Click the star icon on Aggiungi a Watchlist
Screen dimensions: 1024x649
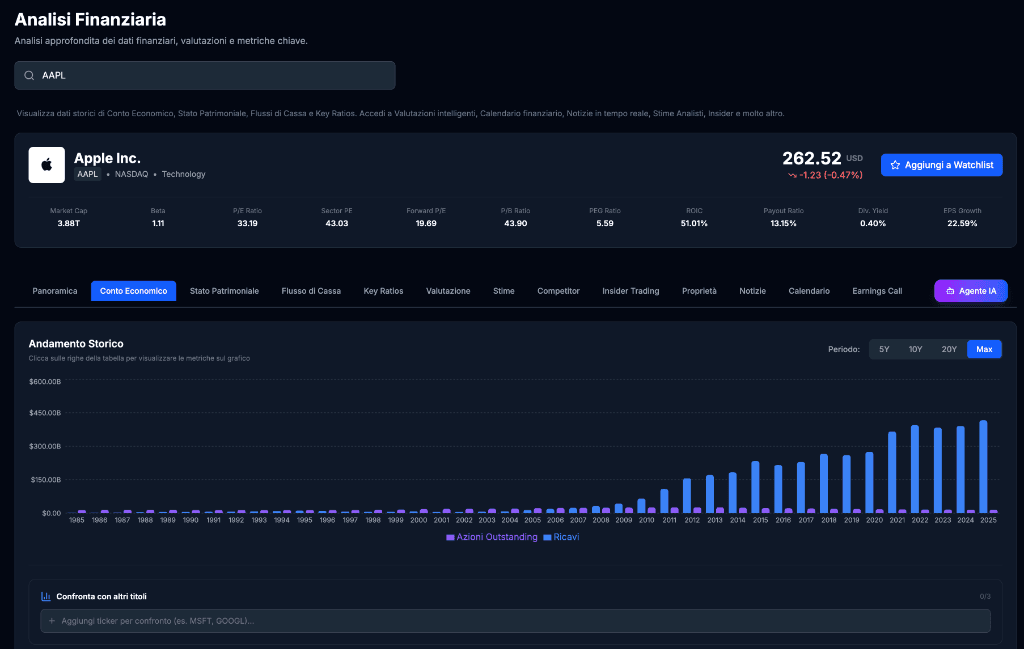click(896, 165)
